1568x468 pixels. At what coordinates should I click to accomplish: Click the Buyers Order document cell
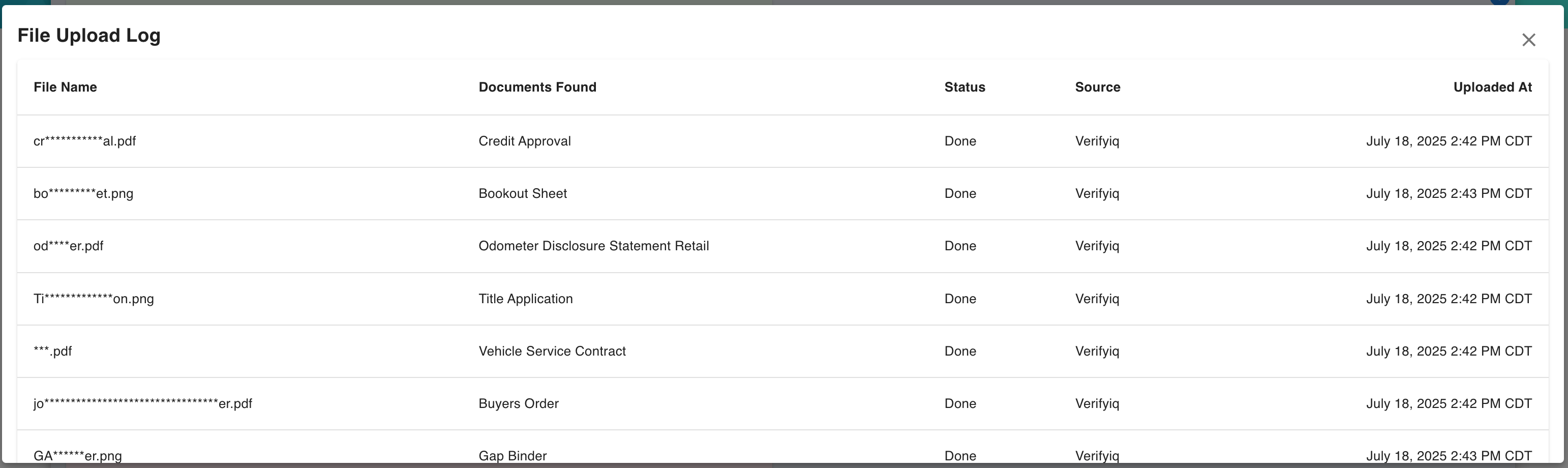tap(518, 404)
